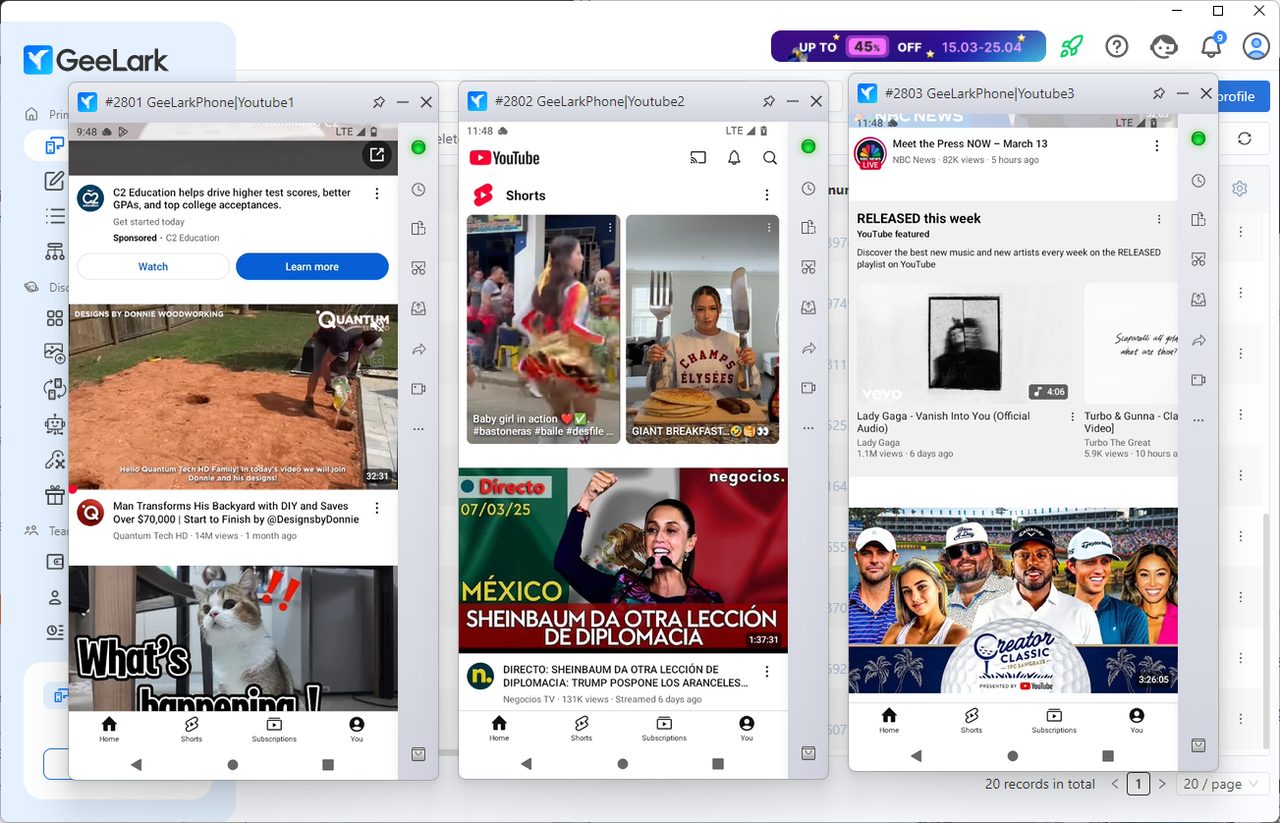Open the C2 Education ad options menu
This screenshot has height=823, width=1280.
click(377, 193)
